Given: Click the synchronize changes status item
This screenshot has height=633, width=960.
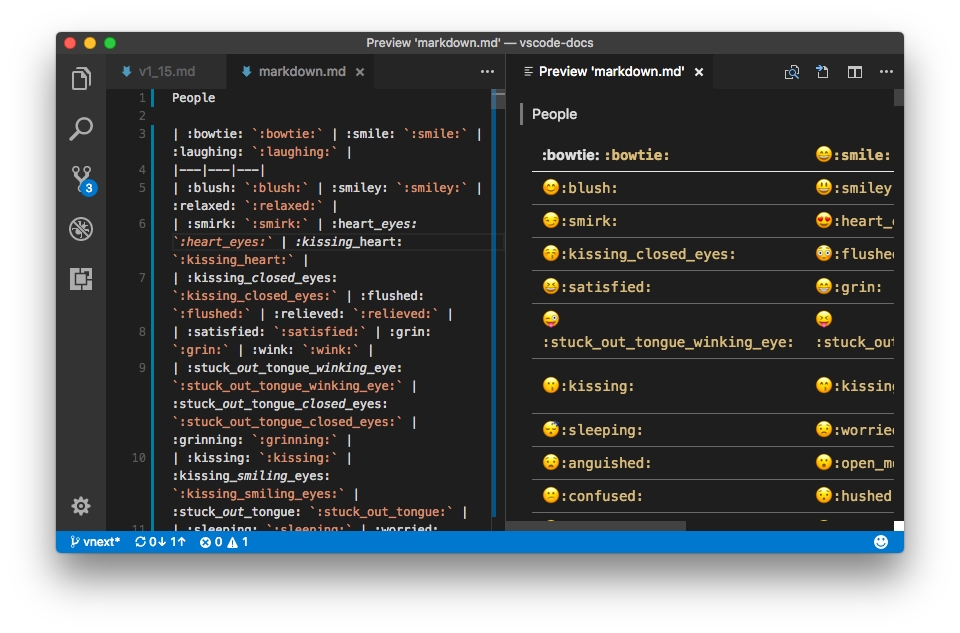Looking at the screenshot, I should (x=160, y=542).
